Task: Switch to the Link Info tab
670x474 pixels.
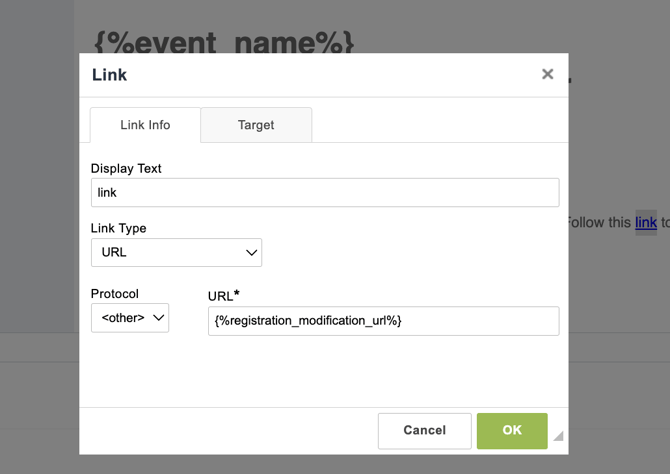Action: pos(145,125)
